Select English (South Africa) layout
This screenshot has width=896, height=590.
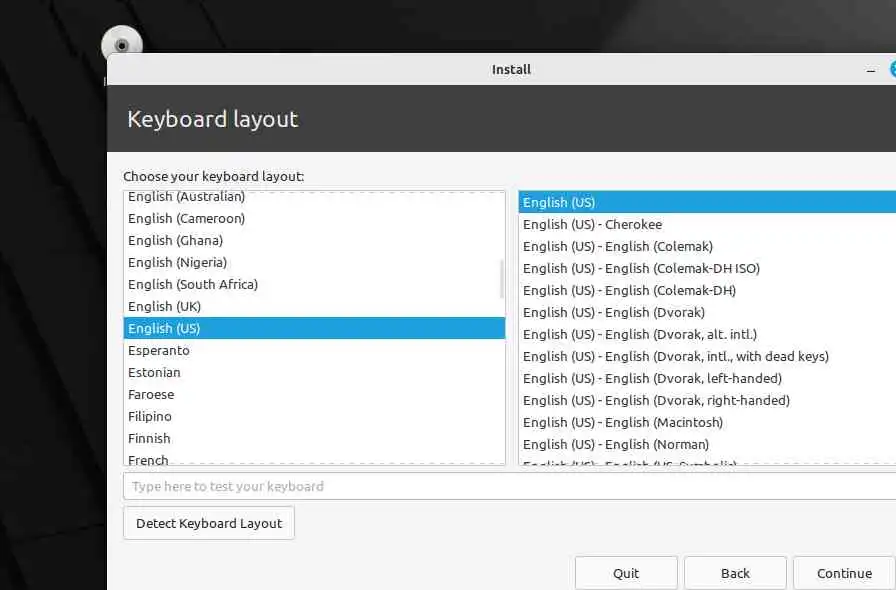tap(314, 285)
